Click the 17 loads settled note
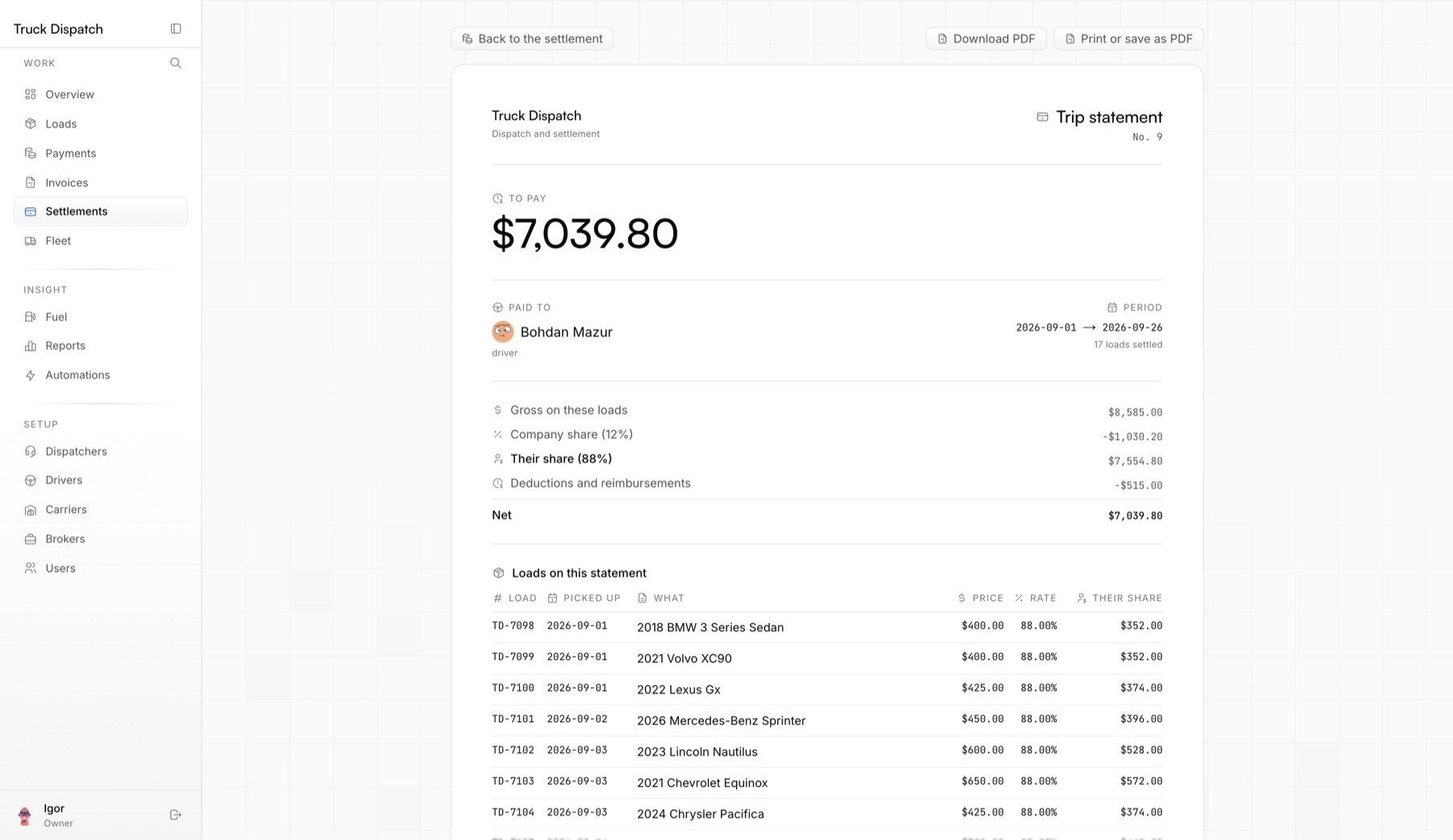 pyautogui.click(x=1128, y=345)
